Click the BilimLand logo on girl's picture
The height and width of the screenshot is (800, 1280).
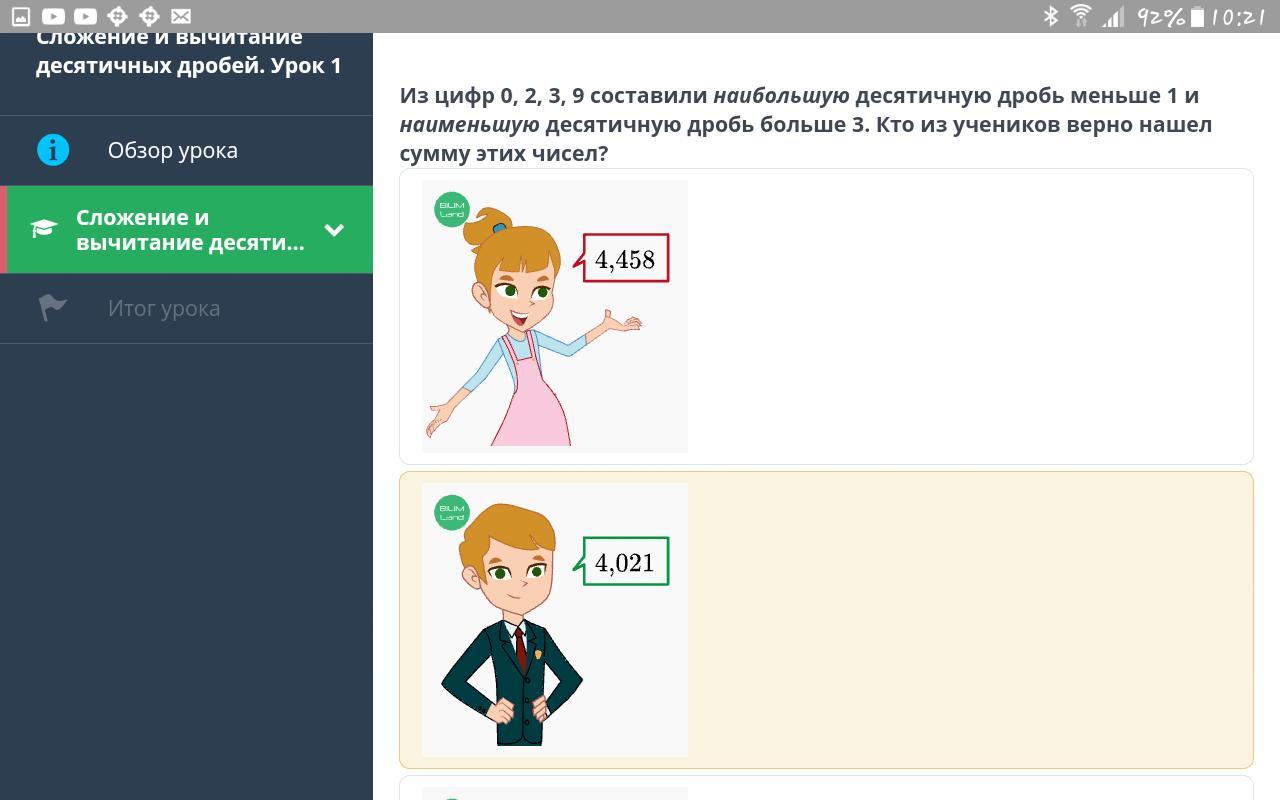[x=452, y=210]
